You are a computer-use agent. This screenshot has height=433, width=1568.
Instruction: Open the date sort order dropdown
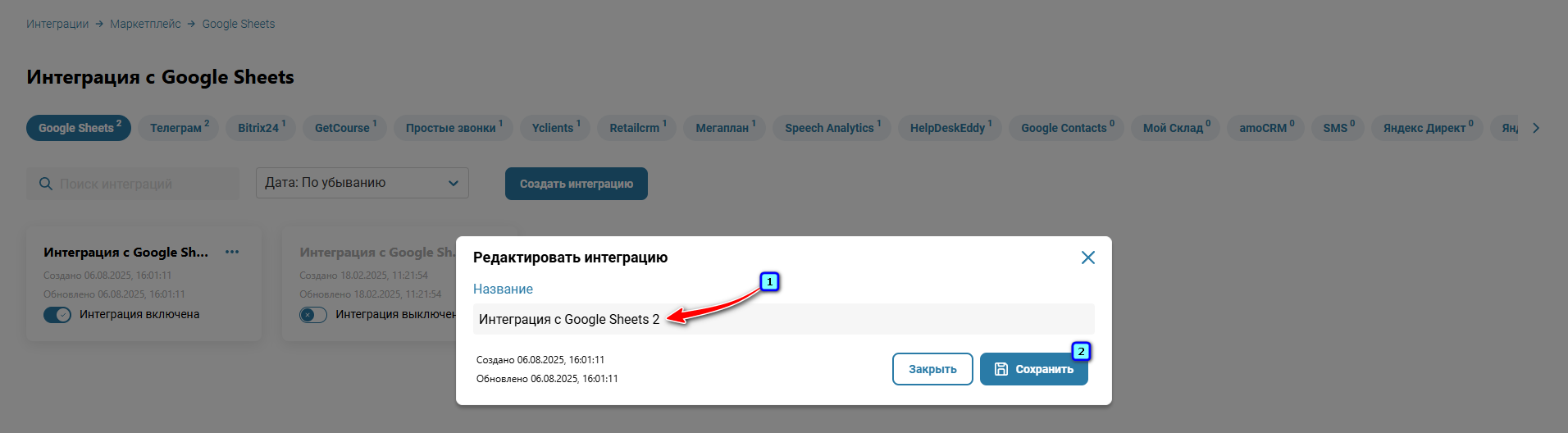tap(362, 183)
